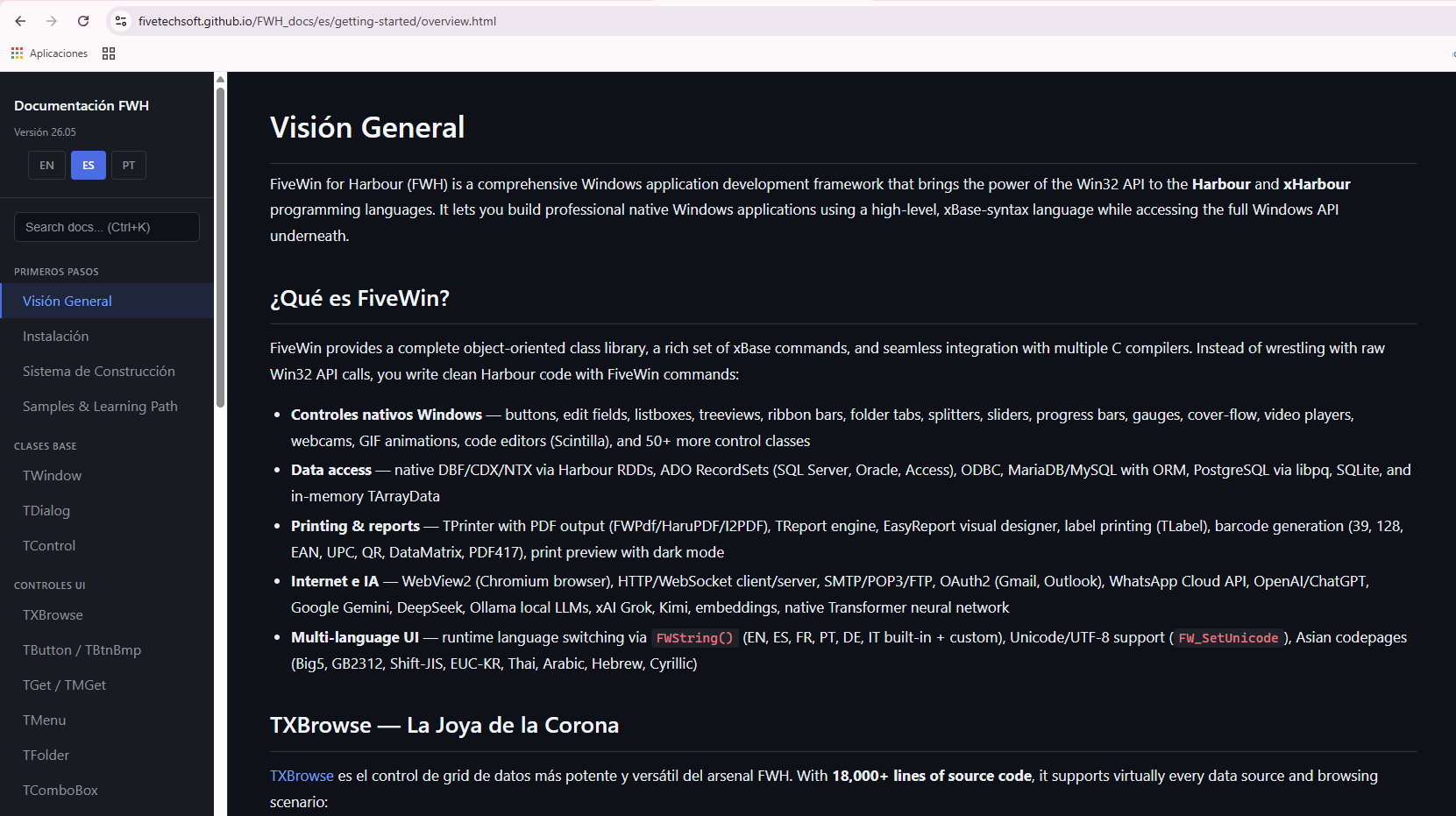The image size is (1456, 816).
Task: Click the Internet e IA bullet title
Action: coord(335,581)
